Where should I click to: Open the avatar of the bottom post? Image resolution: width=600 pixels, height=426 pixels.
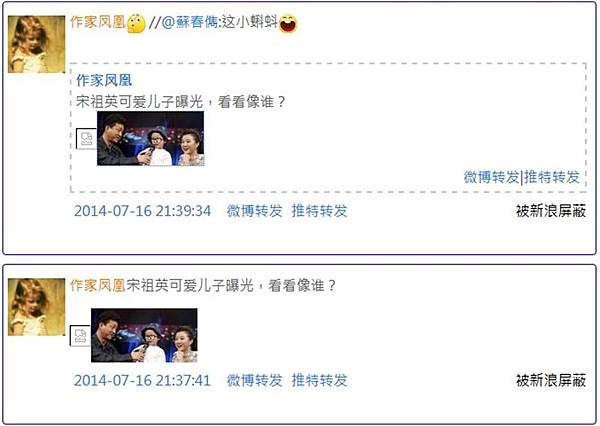click(37, 307)
